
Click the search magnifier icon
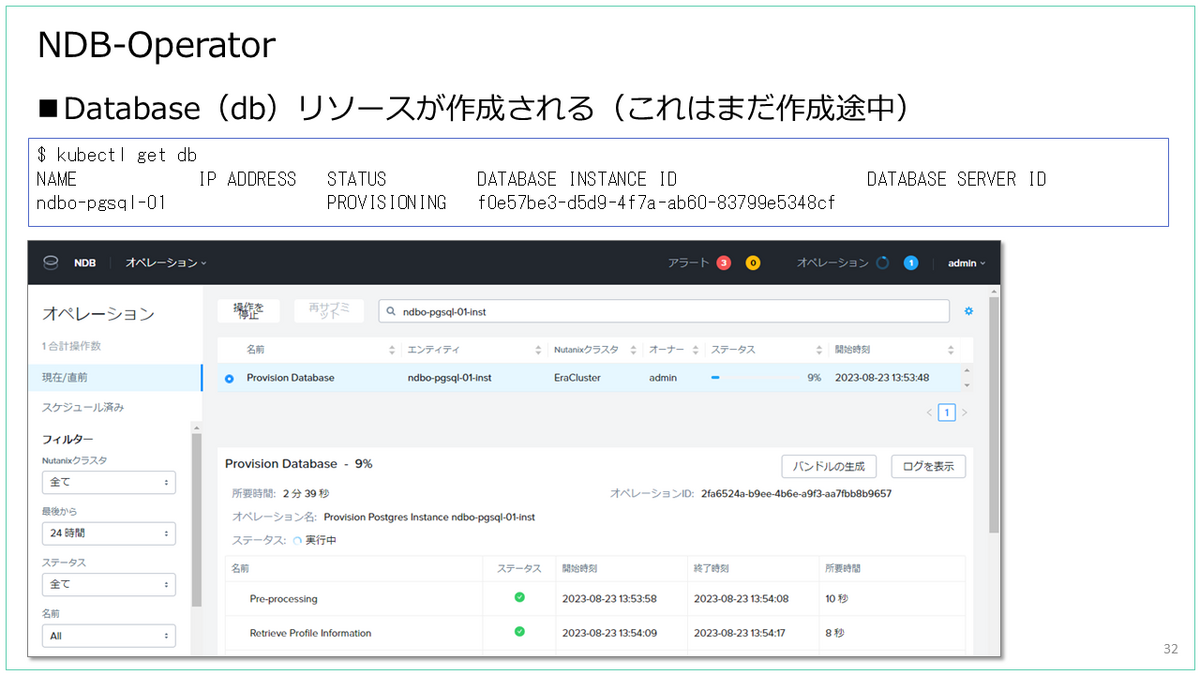[391, 312]
